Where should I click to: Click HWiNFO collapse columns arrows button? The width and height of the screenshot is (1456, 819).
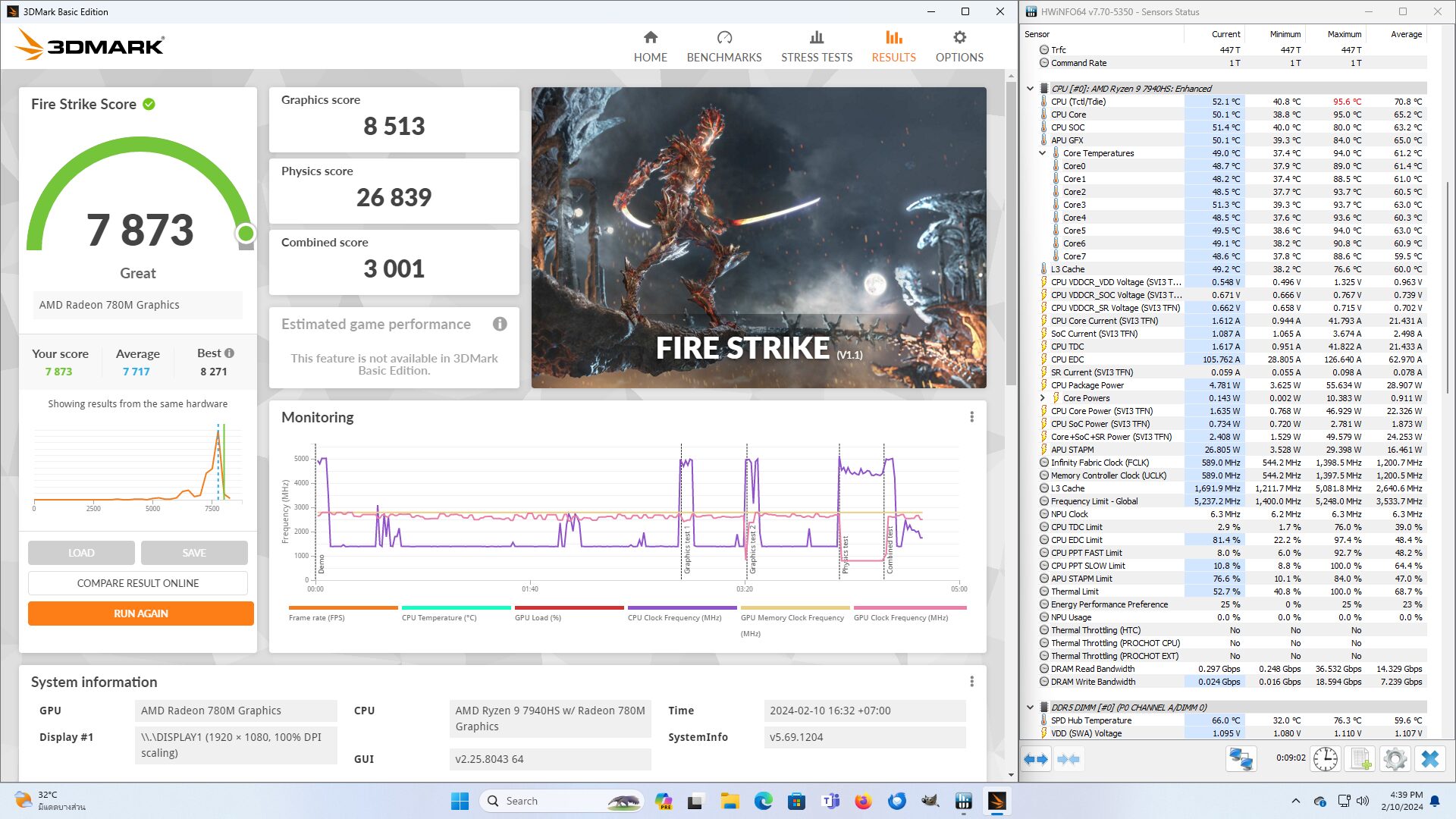click(1068, 759)
